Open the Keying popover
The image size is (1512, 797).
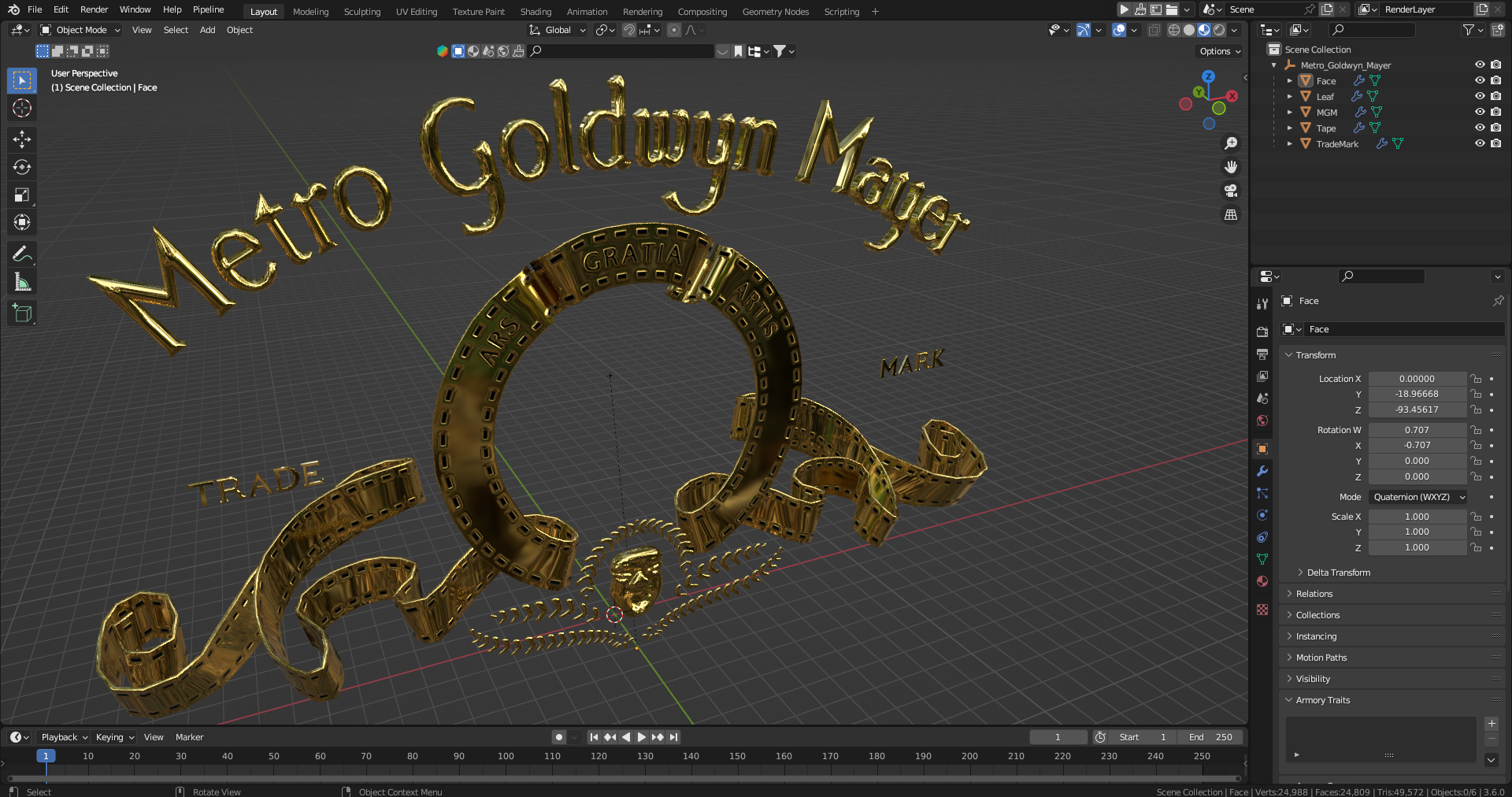point(114,737)
